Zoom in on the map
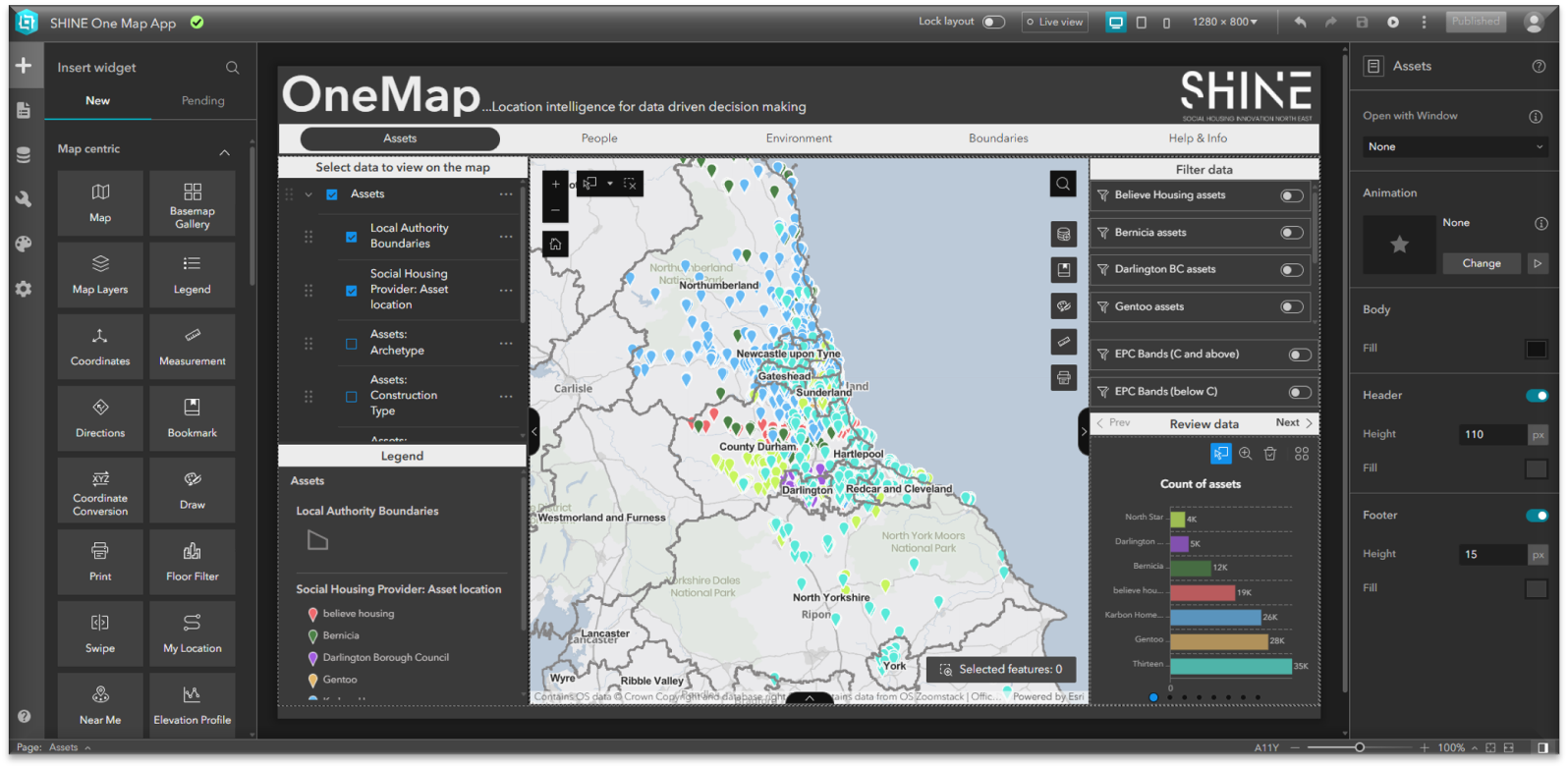Screen dimensions: 1568x768 point(555,184)
